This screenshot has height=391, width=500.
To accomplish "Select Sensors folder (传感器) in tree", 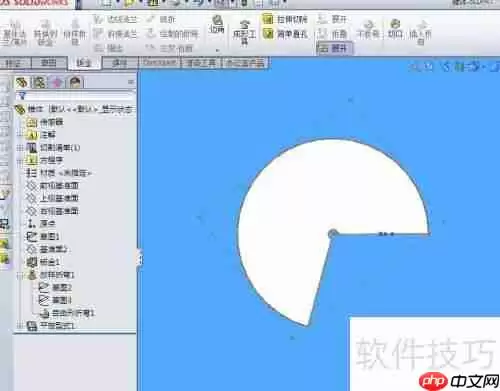I will [45, 122].
